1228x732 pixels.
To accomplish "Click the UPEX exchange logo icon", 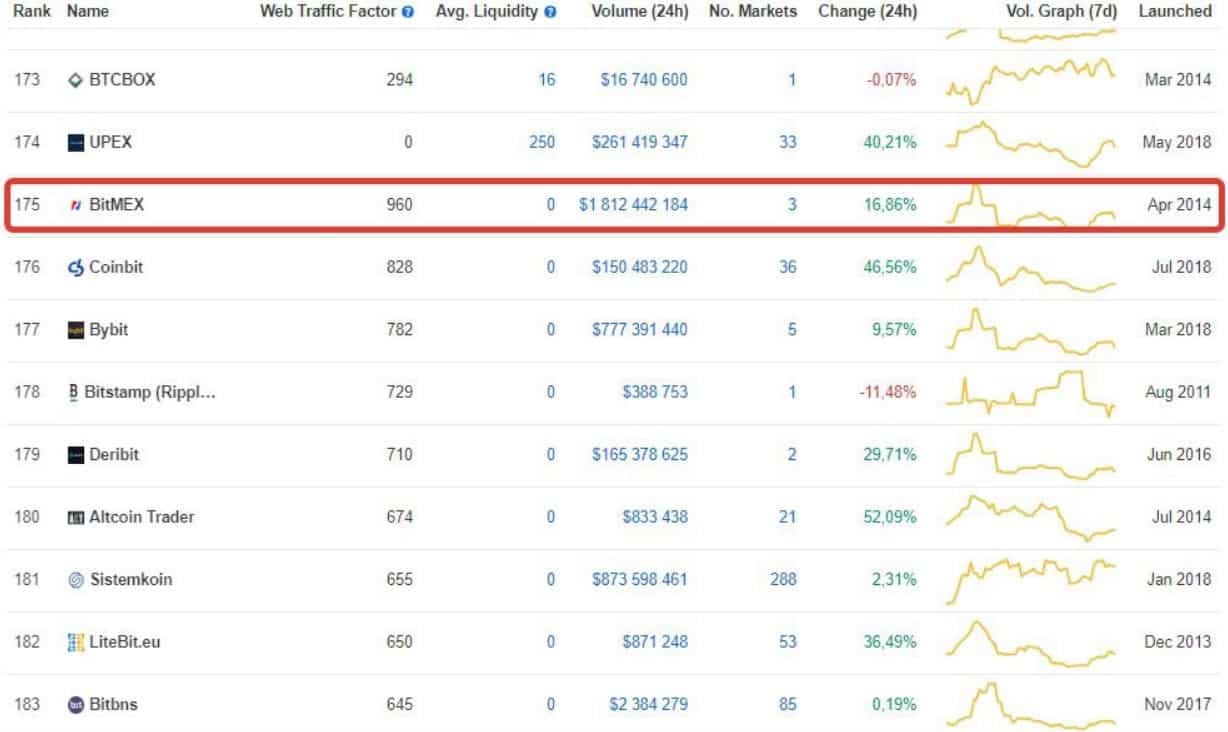I will (75, 142).
